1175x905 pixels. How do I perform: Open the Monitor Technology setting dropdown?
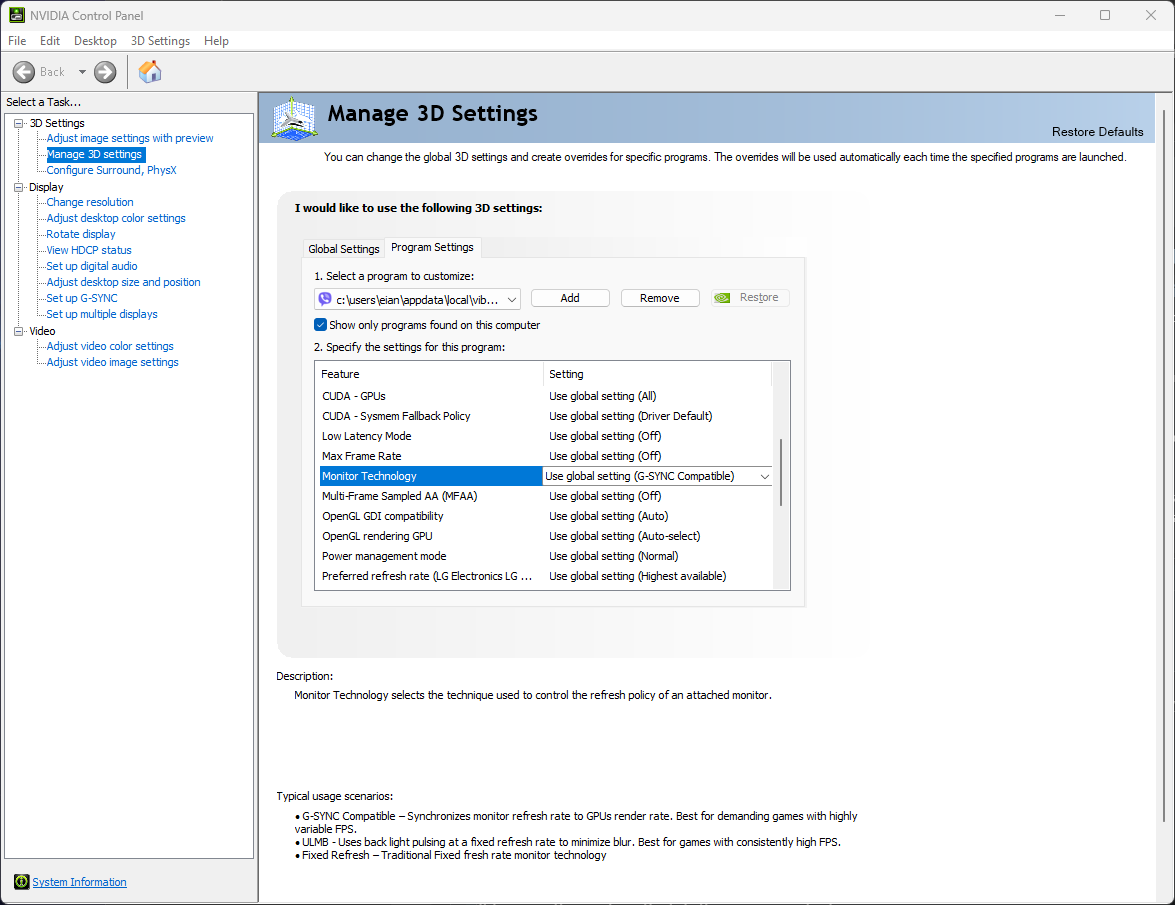click(764, 476)
